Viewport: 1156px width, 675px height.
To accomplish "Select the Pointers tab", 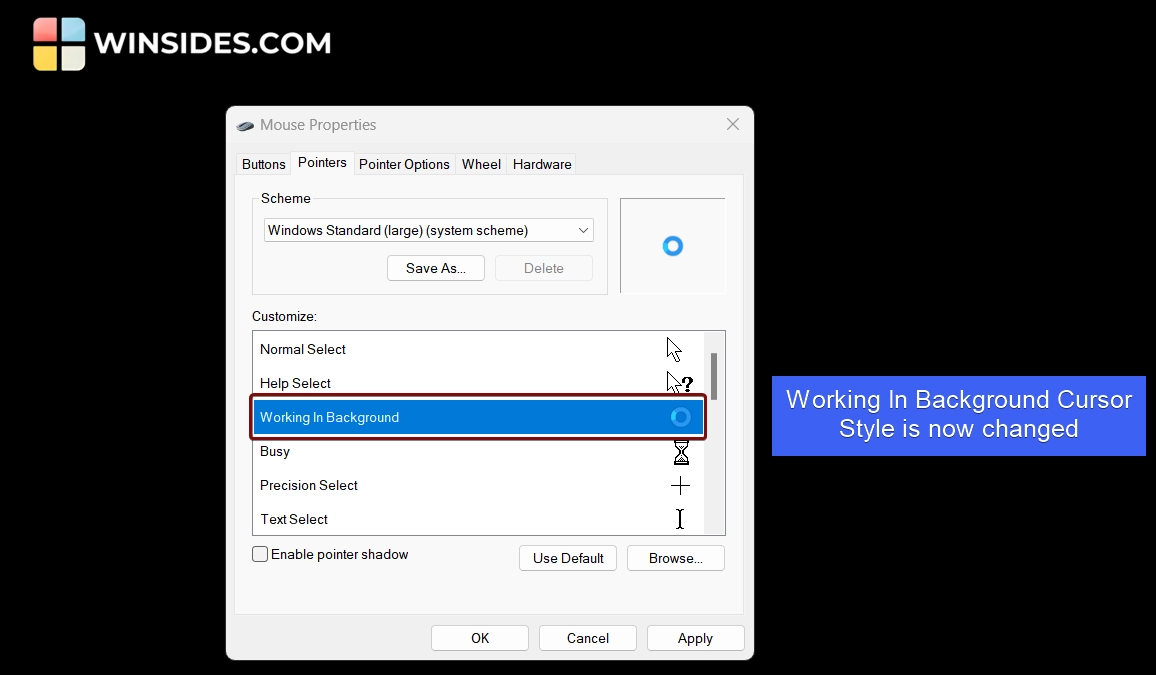I will (322, 163).
